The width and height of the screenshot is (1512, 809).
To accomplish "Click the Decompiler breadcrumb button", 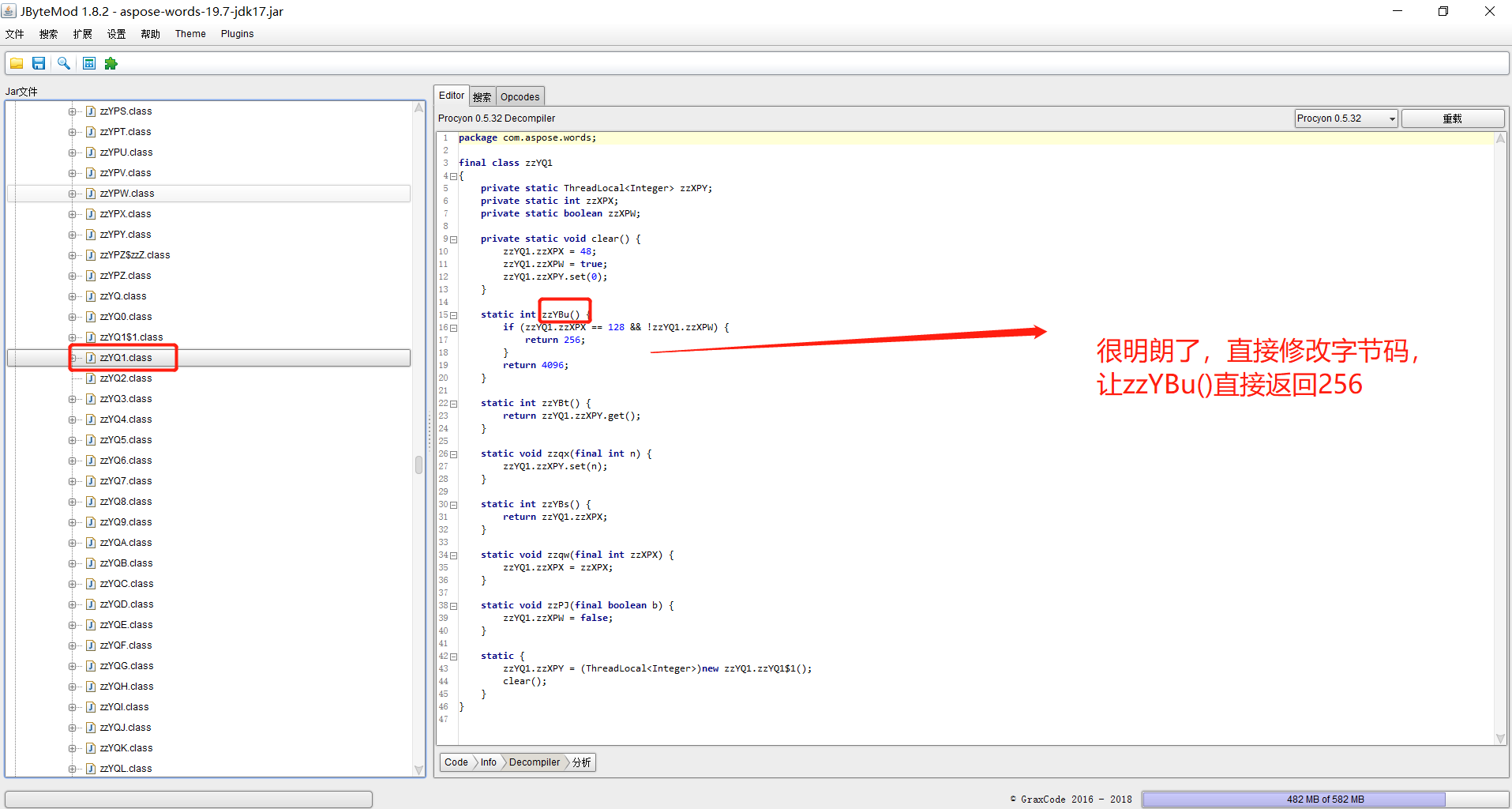I will [534, 762].
